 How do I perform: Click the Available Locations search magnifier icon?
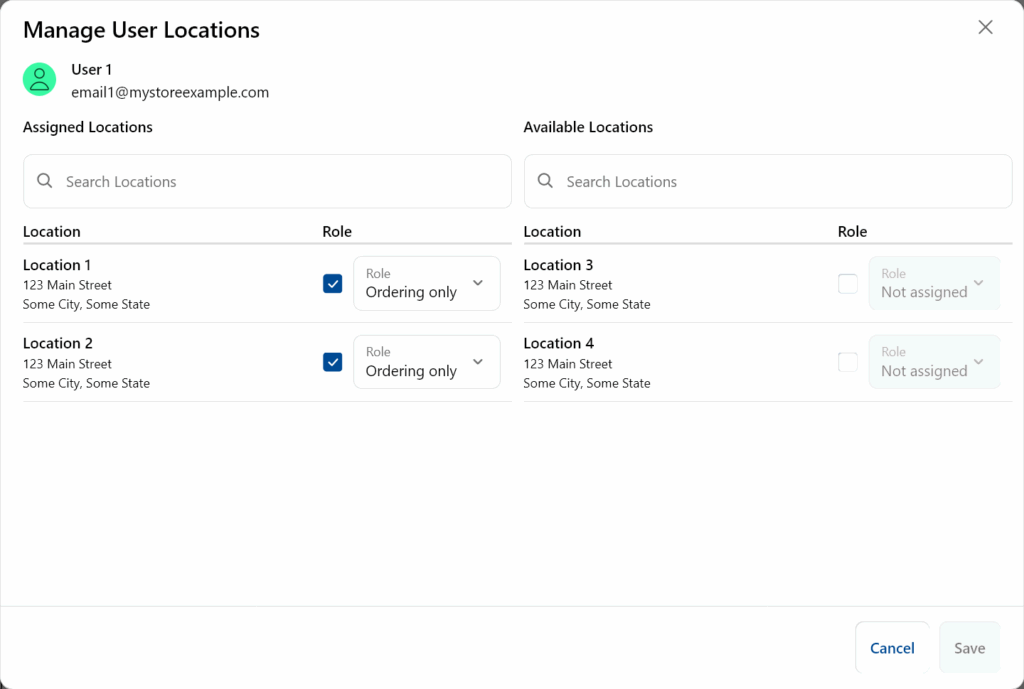point(545,181)
